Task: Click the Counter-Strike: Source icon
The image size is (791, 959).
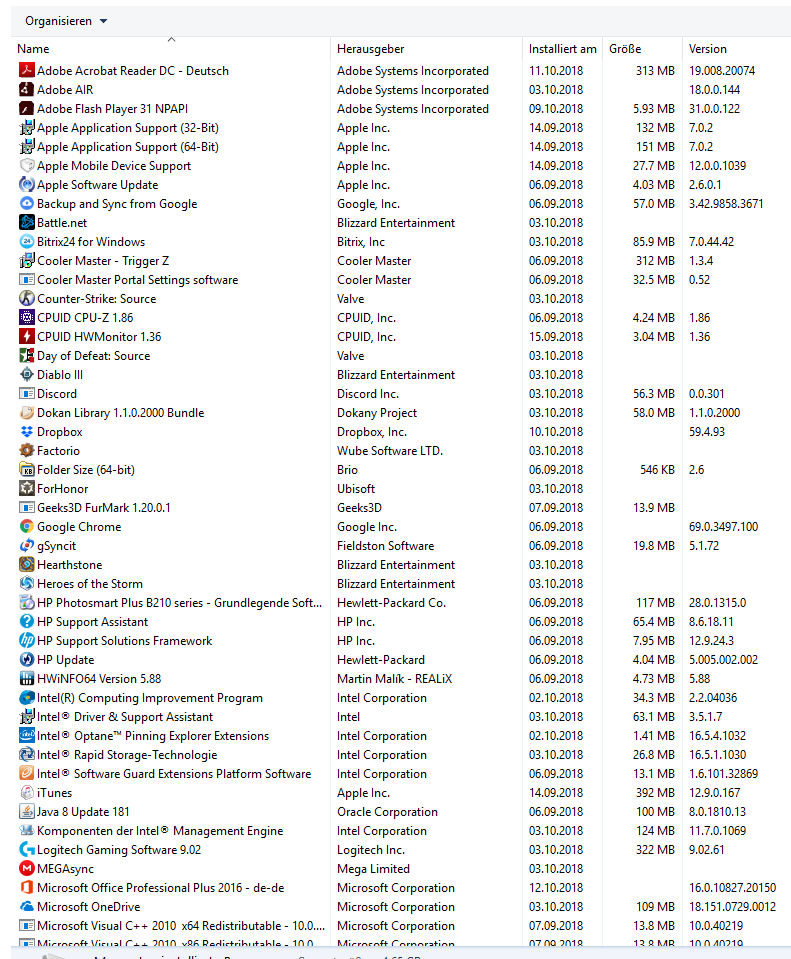Action: point(26,298)
